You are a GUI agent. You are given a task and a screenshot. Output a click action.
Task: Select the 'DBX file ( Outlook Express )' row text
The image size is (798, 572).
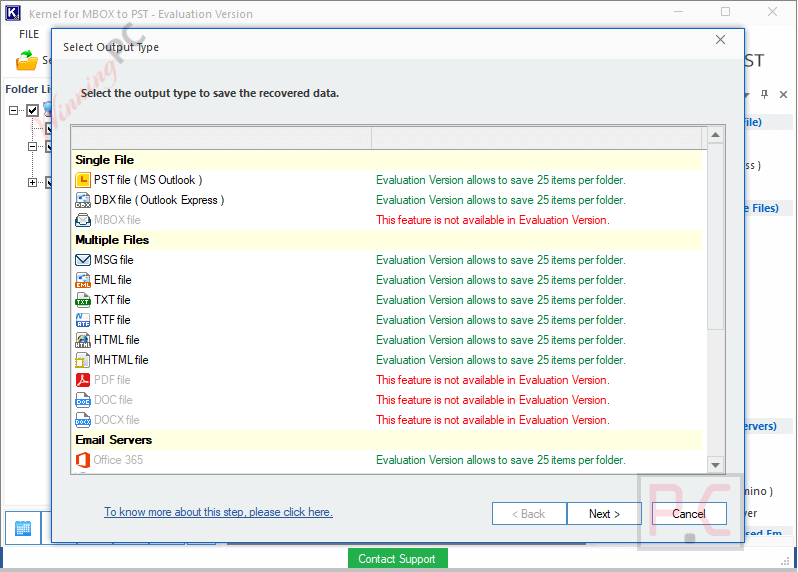coord(159,200)
